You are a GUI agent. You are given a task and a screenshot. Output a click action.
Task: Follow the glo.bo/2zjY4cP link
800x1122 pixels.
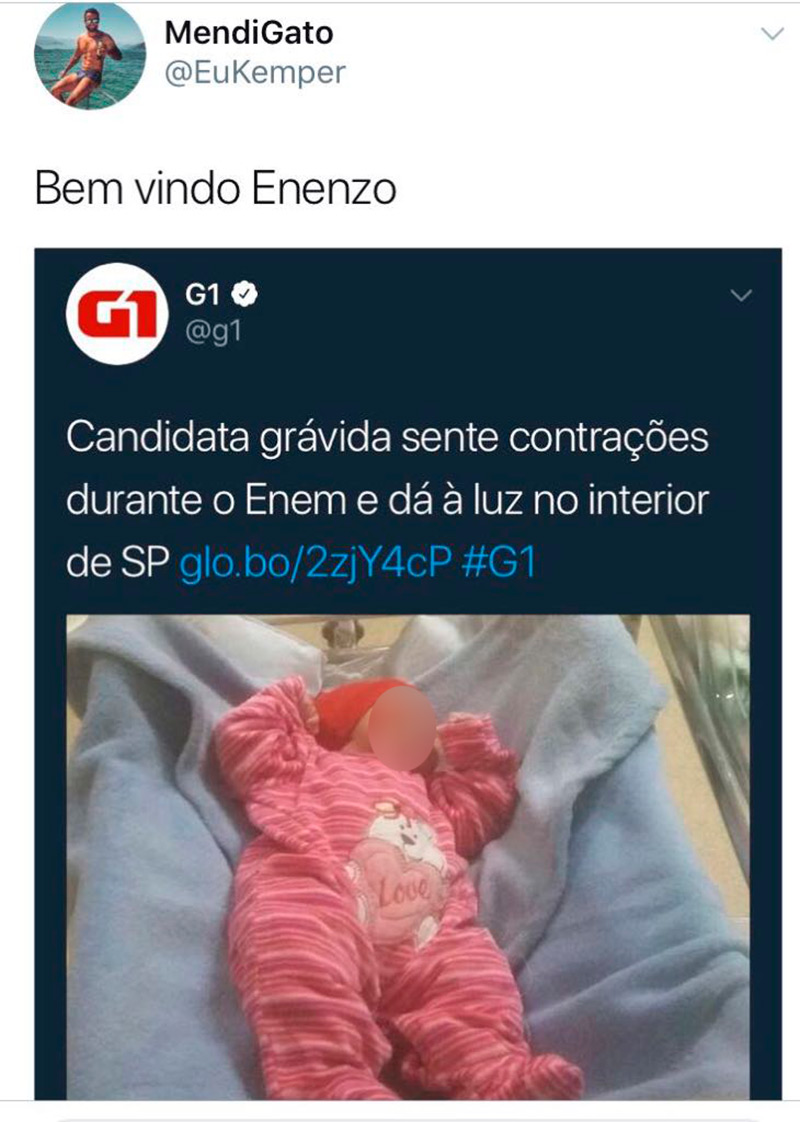(315, 564)
